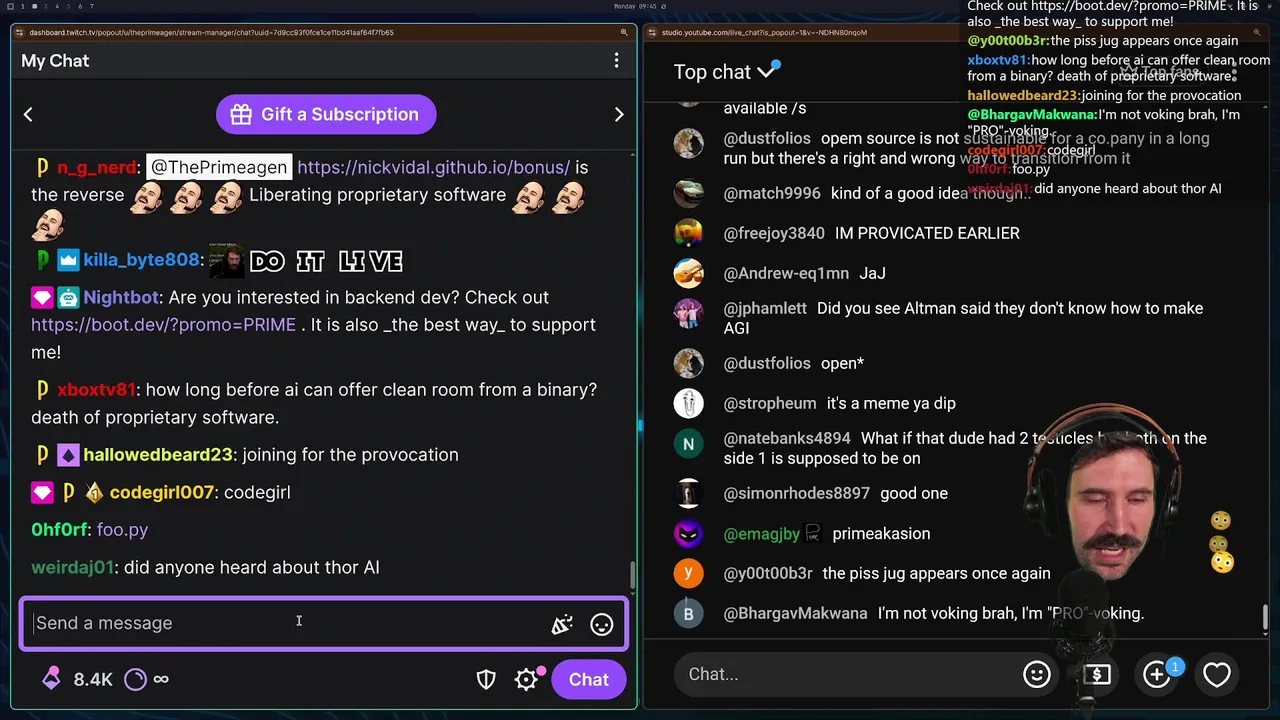Click the Send a message input field
The height and width of the screenshot is (720, 1280).
click(x=324, y=623)
